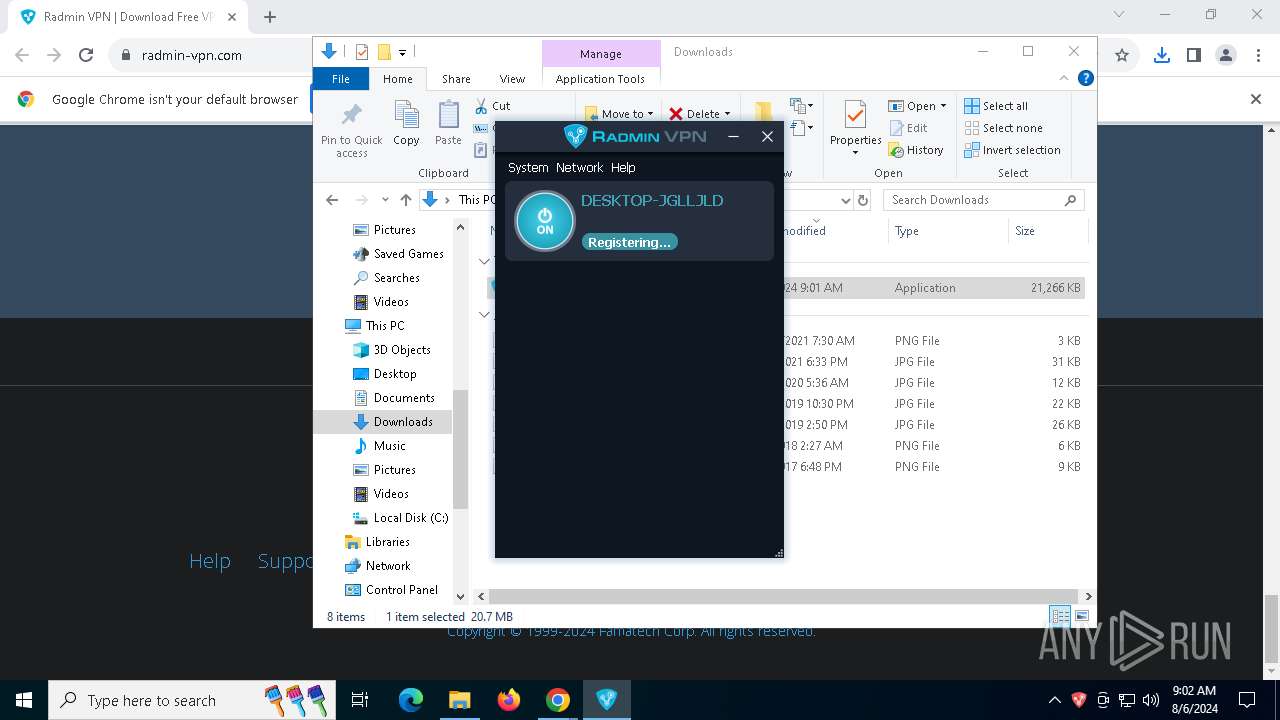Click the Registering... status label
Image resolution: width=1280 pixels, height=720 pixels.
tap(629, 242)
